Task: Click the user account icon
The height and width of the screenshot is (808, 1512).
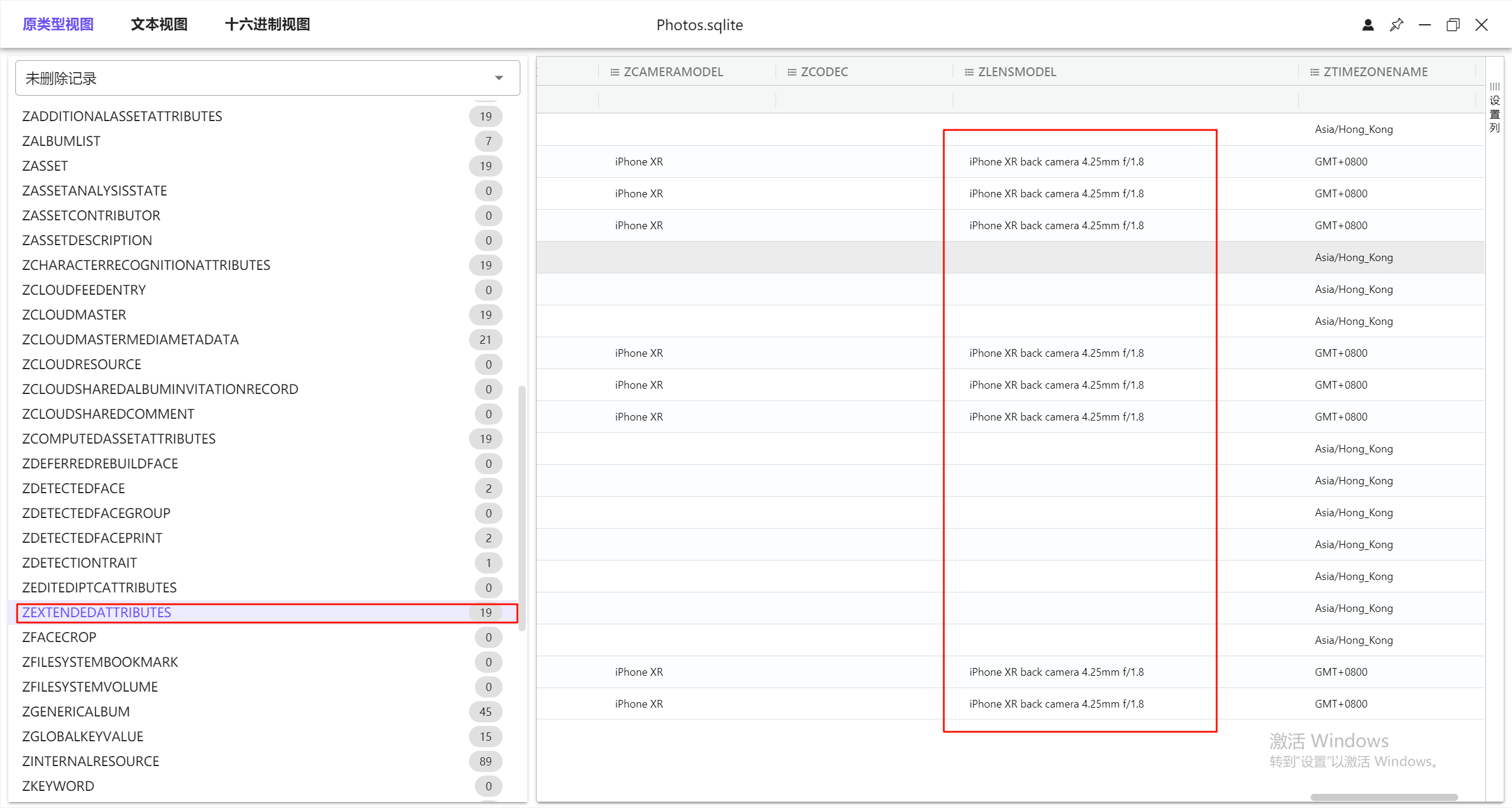Action: click(1368, 25)
